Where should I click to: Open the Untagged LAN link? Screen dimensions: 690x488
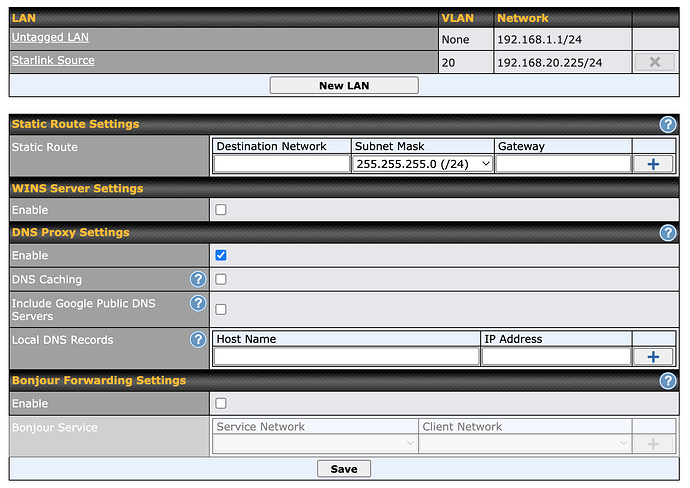click(x=50, y=38)
